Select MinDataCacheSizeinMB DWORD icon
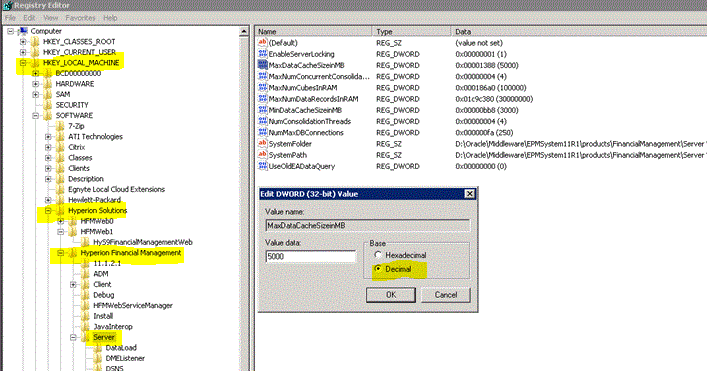Screen dimensions: 707x371 tap(262, 110)
